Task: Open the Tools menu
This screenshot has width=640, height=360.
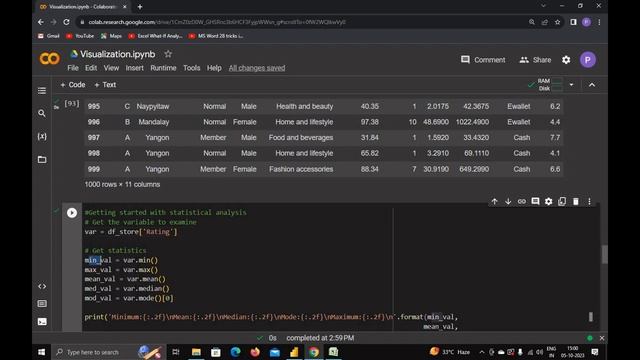Action: [x=191, y=68]
